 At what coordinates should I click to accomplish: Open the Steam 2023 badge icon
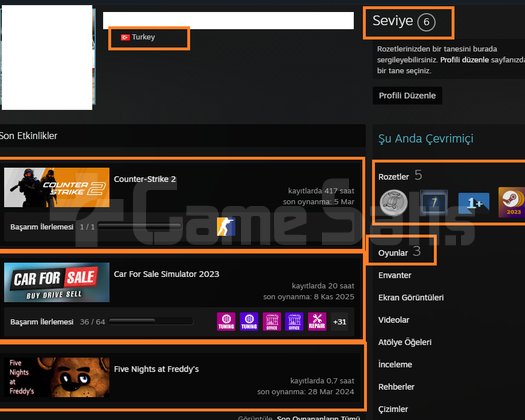pos(512,202)
